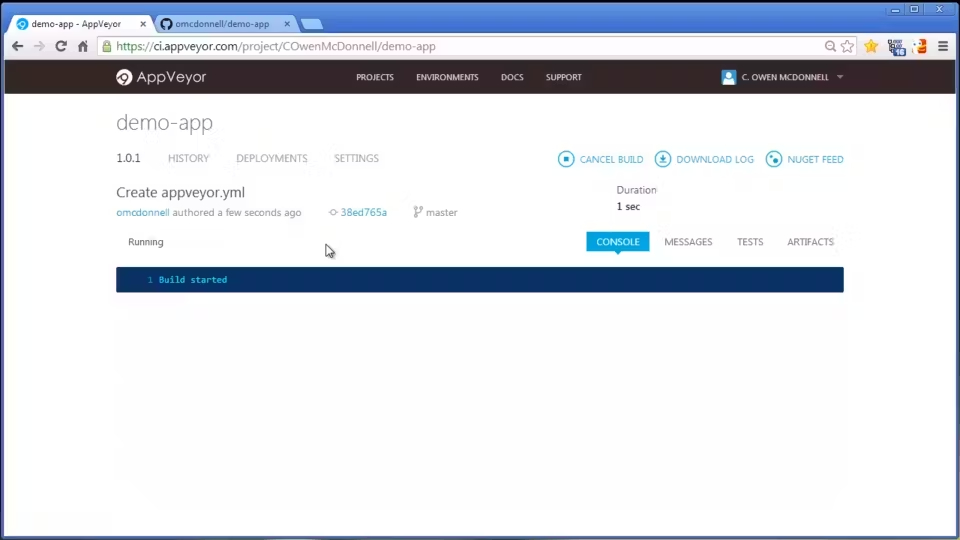The width and height of the screenshot is (960, 540).
Task: Click the AppVeyor brand name
Action: pos(171,77)
